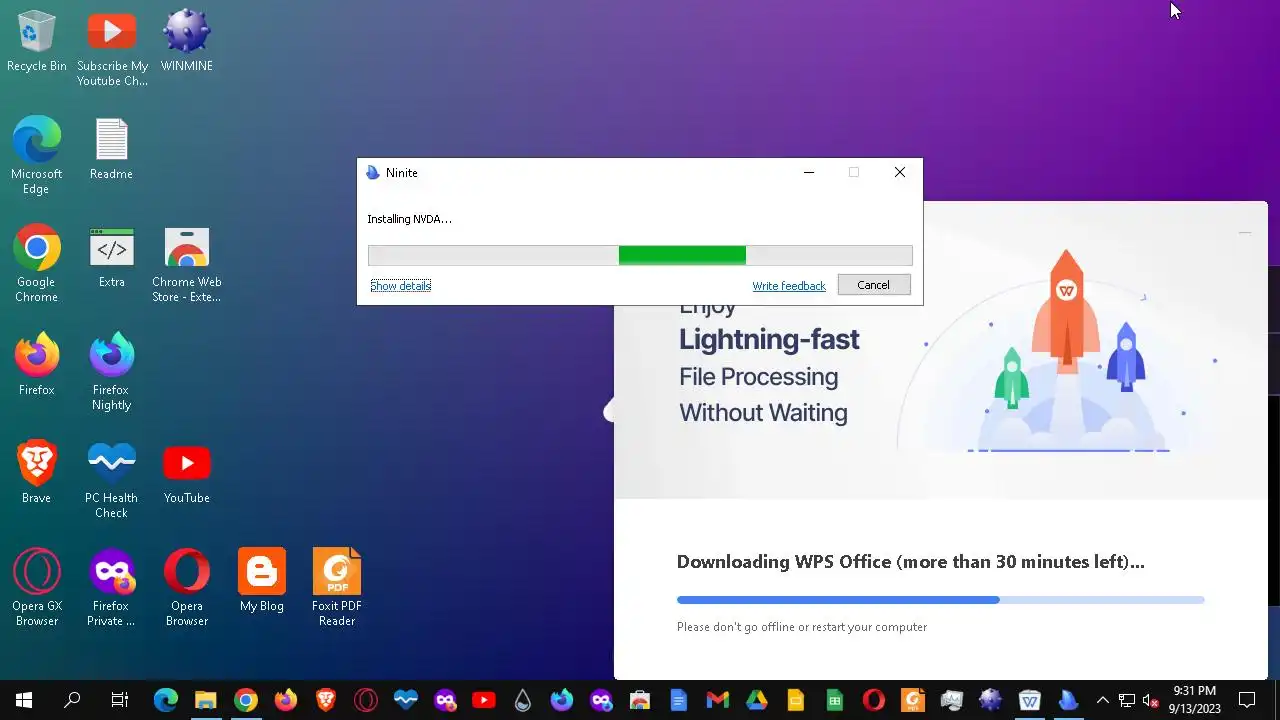Open Chrome from the taskbar
Image resolution: width=1280 pixels, height=720 pixels.
246,700
